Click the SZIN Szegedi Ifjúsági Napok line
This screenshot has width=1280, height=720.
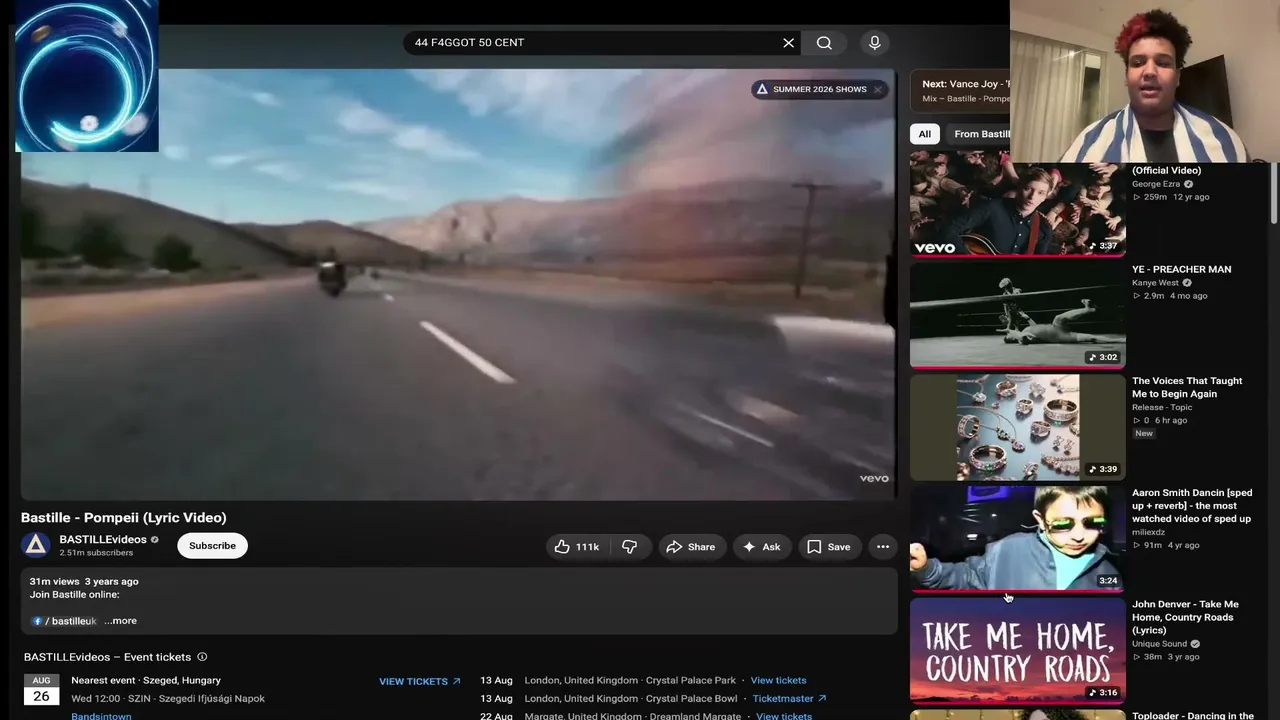pos(168,698)
